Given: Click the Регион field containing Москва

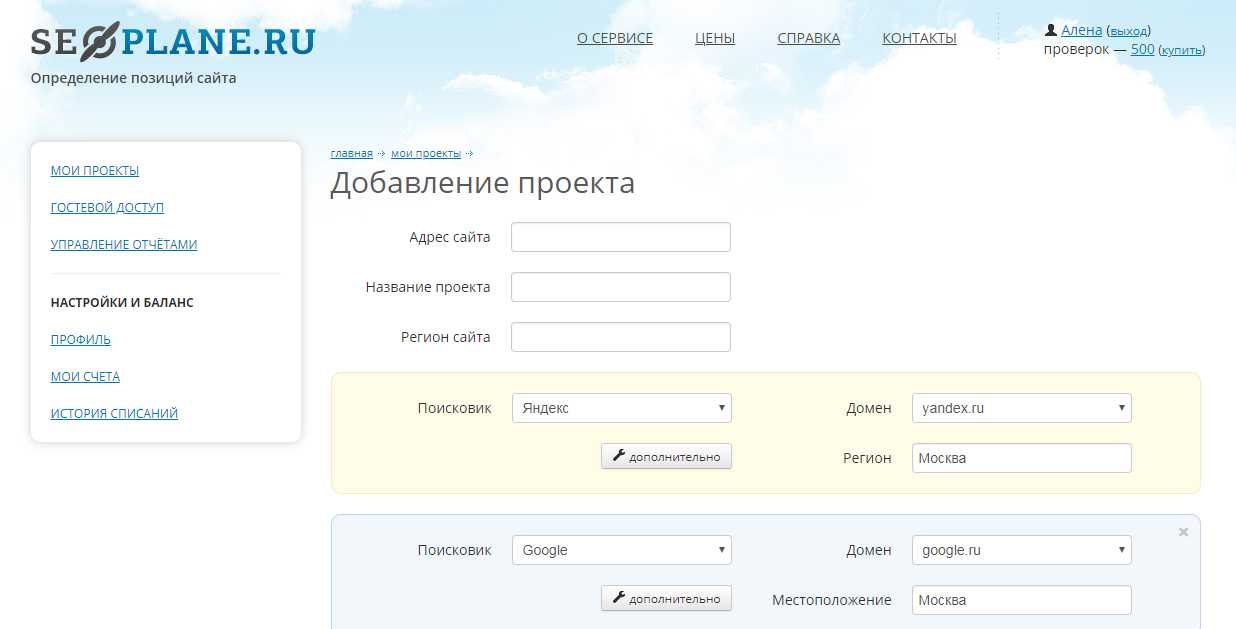Looking at the screenshot, I should [1020, 457].
